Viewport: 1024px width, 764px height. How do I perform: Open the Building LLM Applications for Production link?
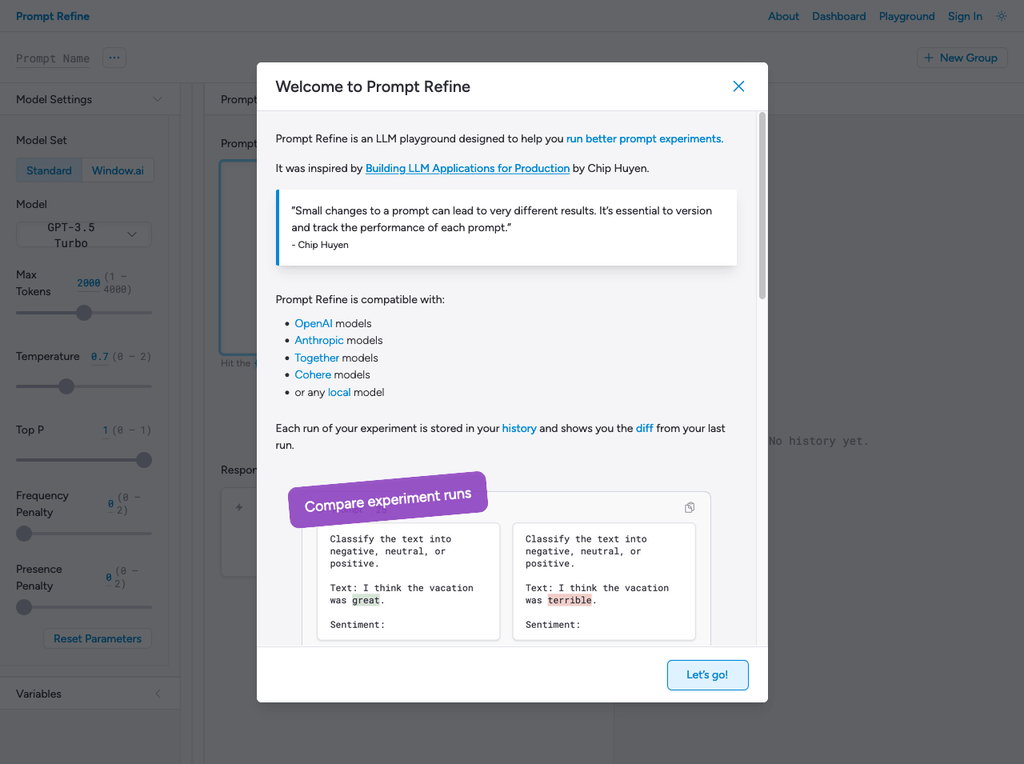pos(467,168)
